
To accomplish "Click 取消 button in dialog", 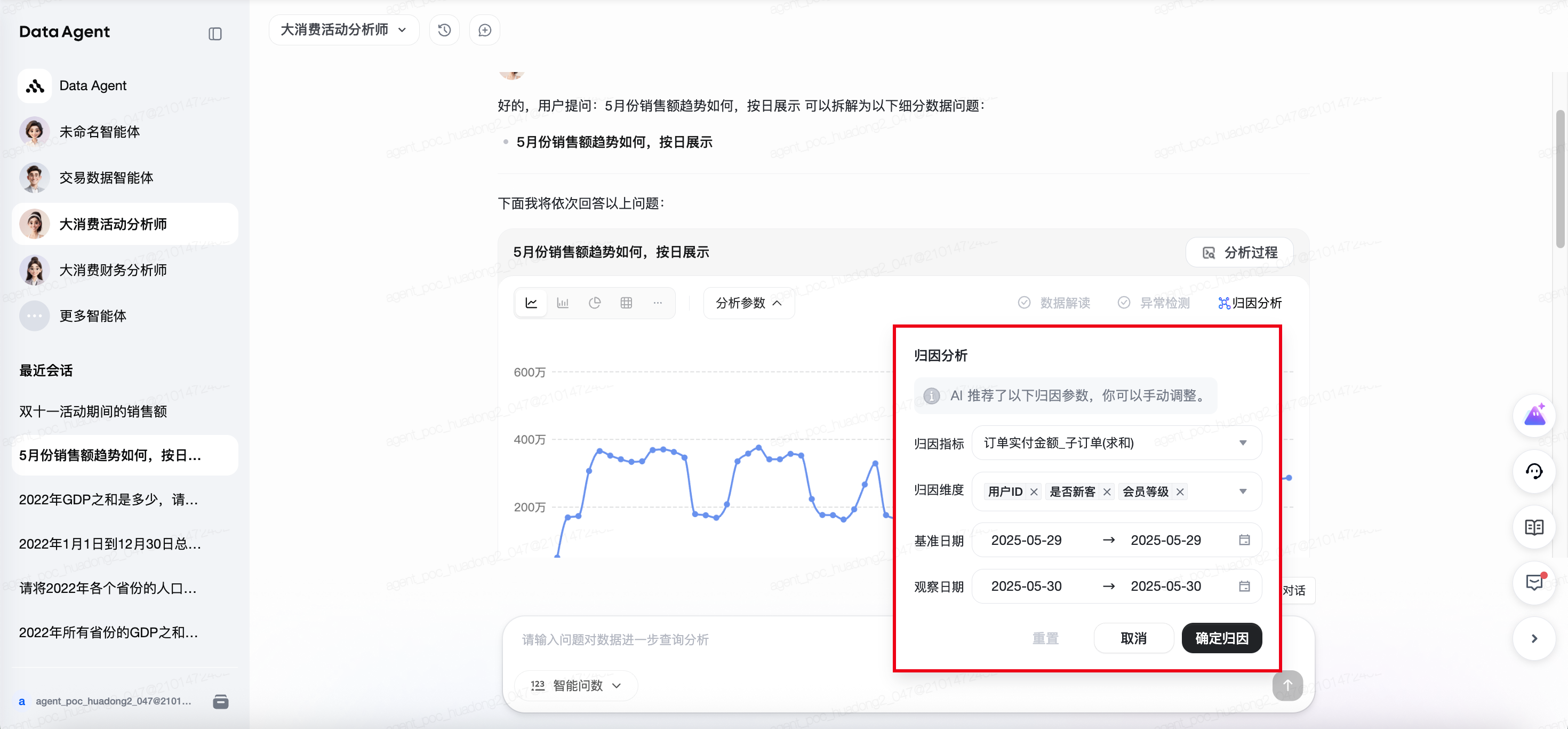I will point(1133,638).
